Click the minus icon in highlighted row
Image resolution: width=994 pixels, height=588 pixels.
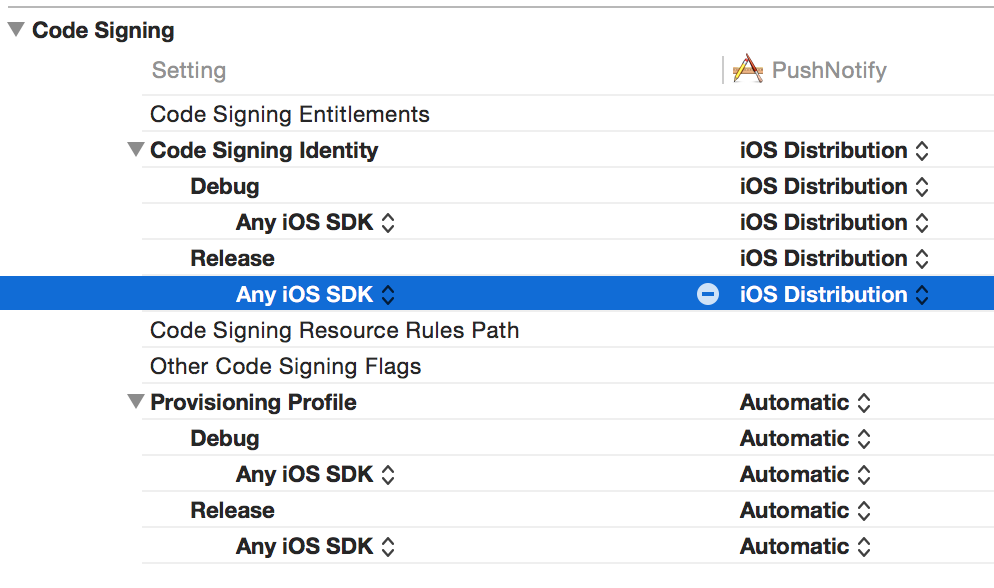[x=707, y=294]
